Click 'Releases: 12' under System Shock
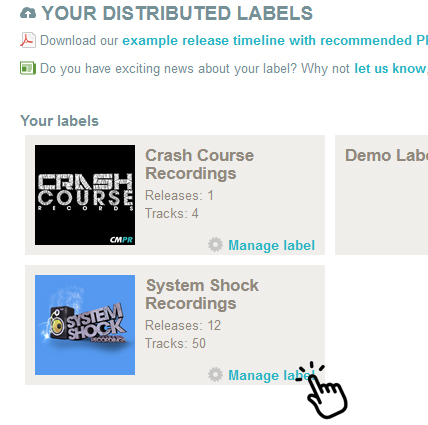Image resolution: width=428 pixels, height=425 pixels. 183,325
